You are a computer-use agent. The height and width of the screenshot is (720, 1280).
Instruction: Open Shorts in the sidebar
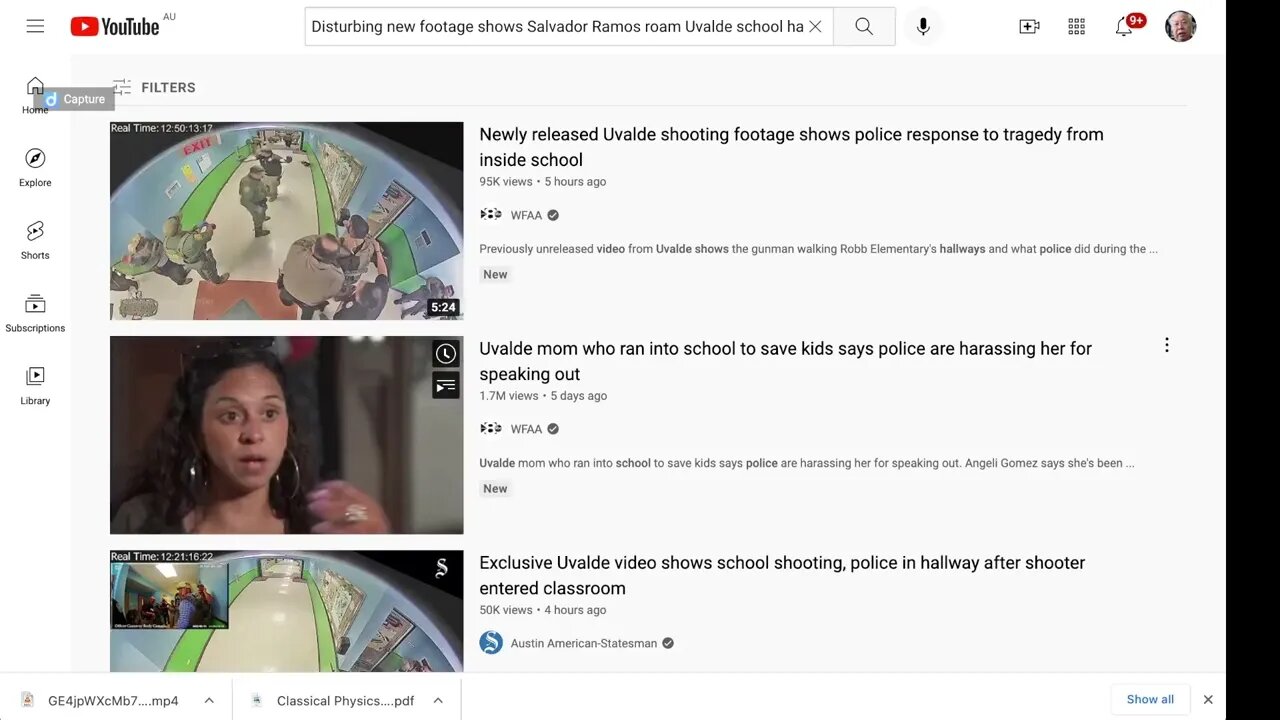coord(35,241)
